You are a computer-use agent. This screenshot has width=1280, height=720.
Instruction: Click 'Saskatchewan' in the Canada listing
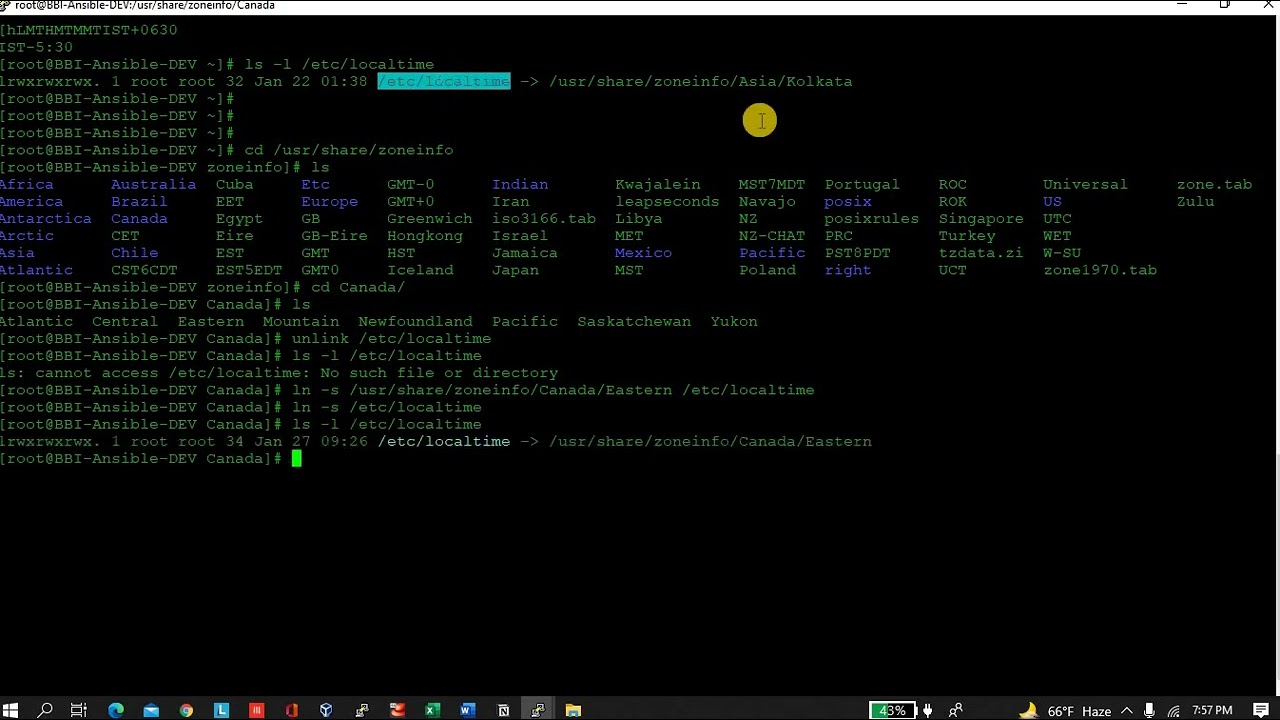634,321
